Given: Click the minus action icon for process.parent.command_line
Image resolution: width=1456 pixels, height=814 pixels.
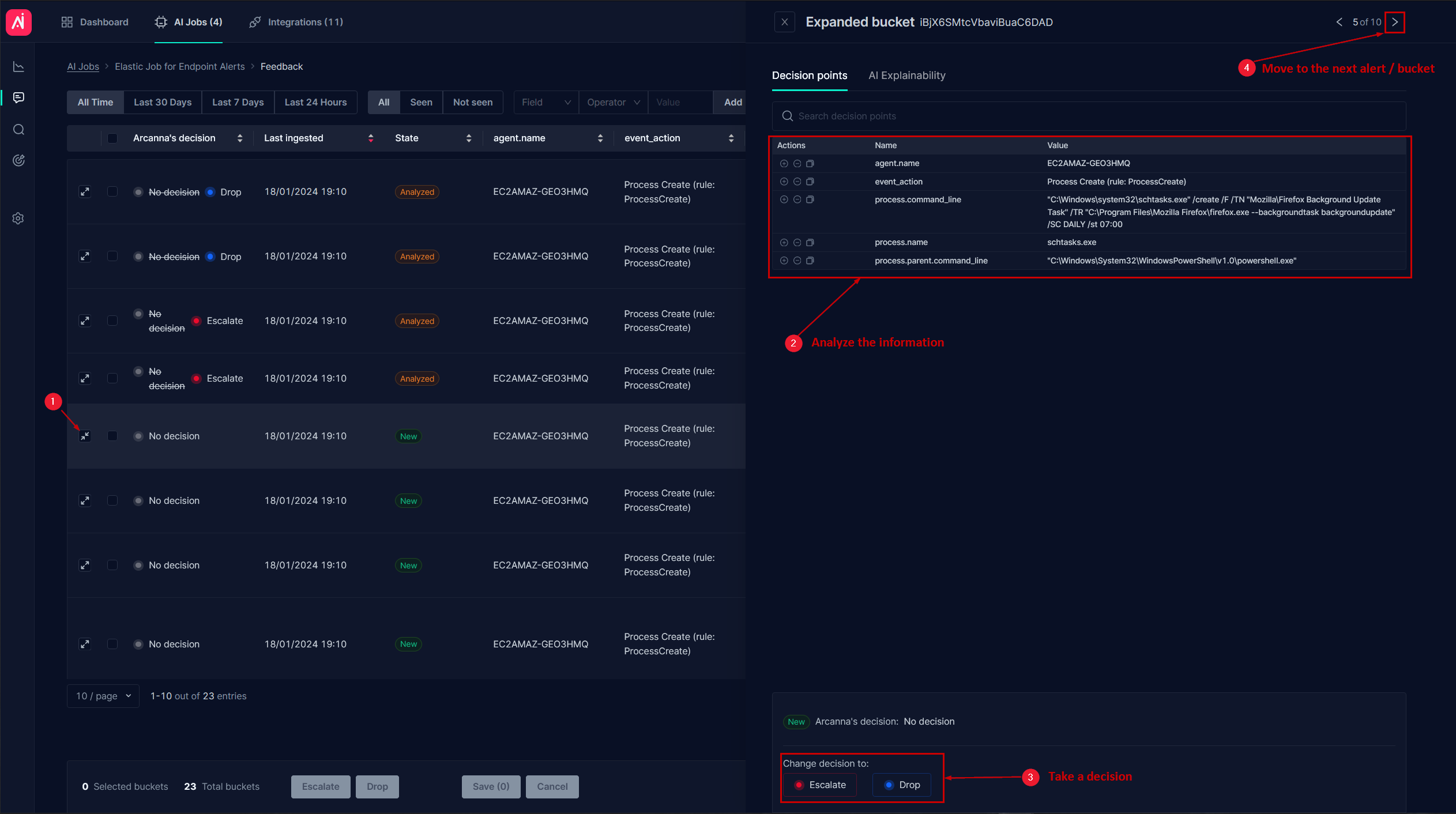Looking at the screenshot, I should click(797, 261).
